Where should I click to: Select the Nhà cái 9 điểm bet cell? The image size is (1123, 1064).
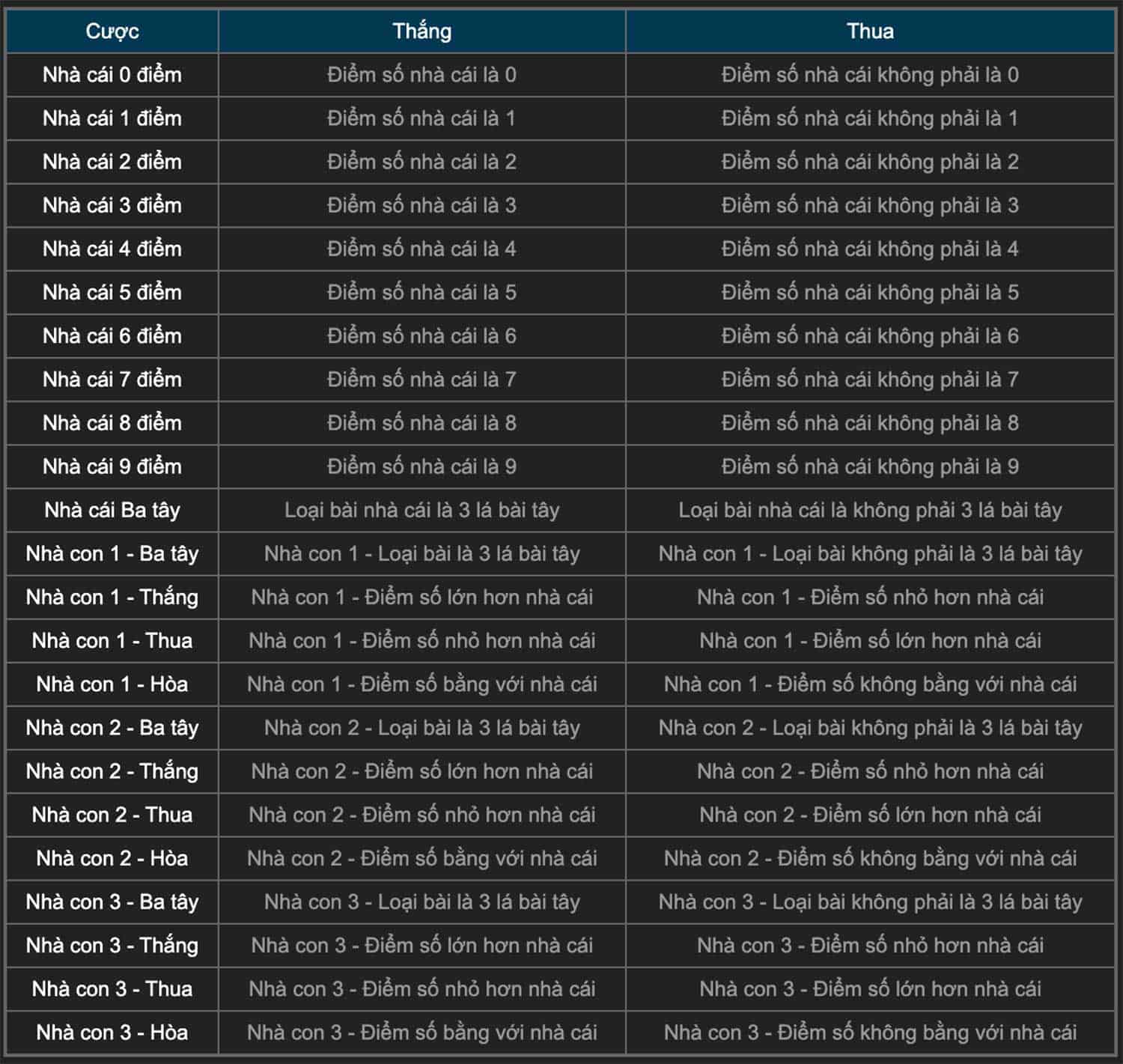pos(112,466)
